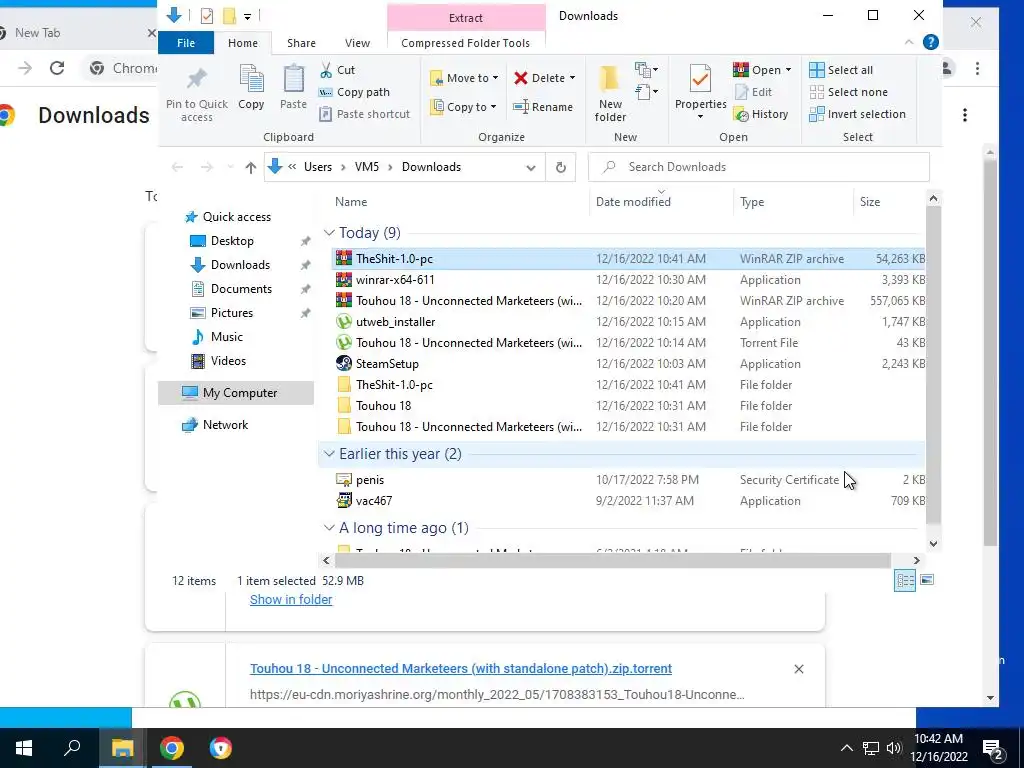This screenshot has width=1024, height=768.
Task: Click the Copy icon in Clipboard group
Action: pyautogui.click(x=251, y=79)
